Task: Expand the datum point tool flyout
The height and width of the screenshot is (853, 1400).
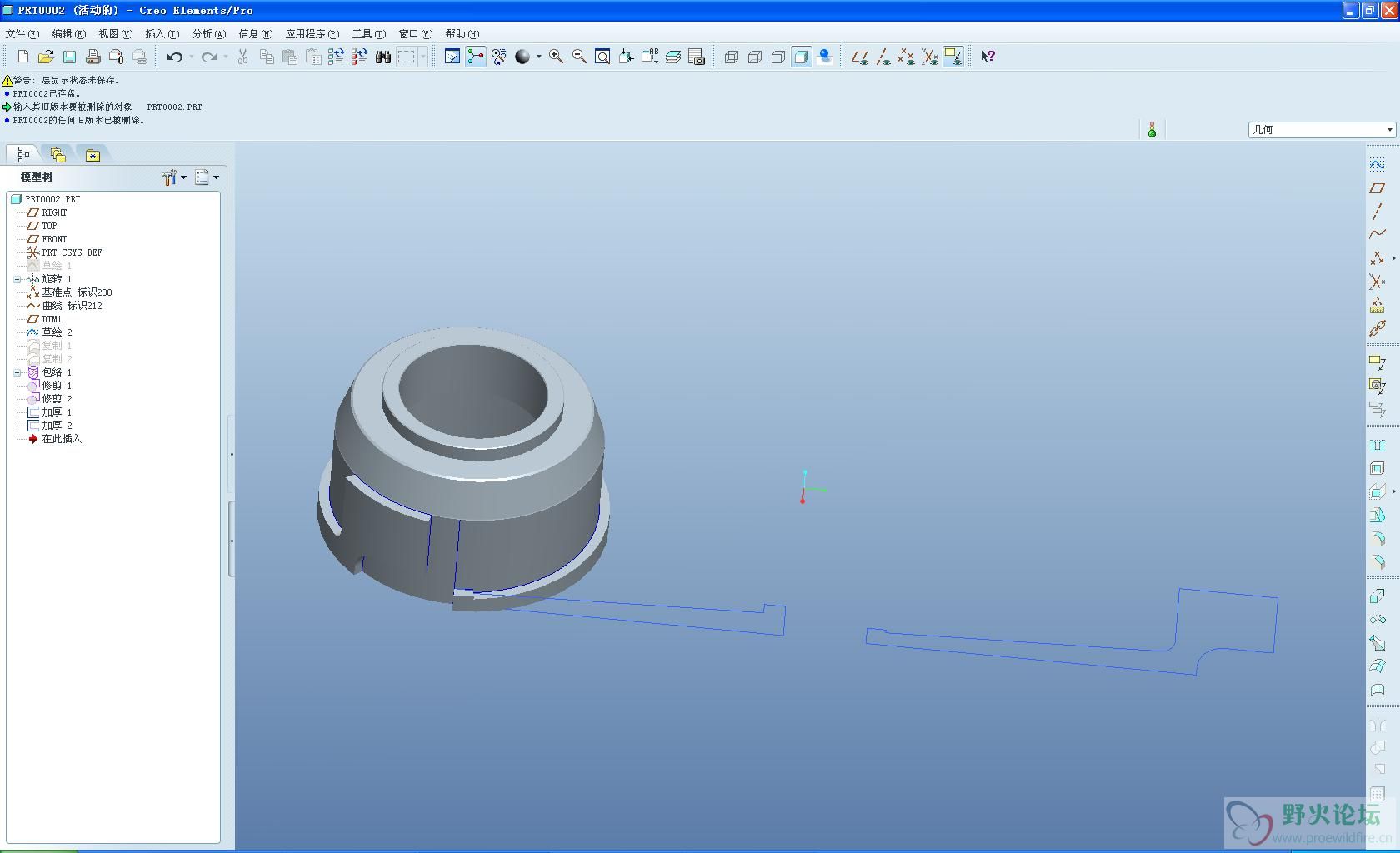Action: pyautogui.click(x=1393, y=258)
